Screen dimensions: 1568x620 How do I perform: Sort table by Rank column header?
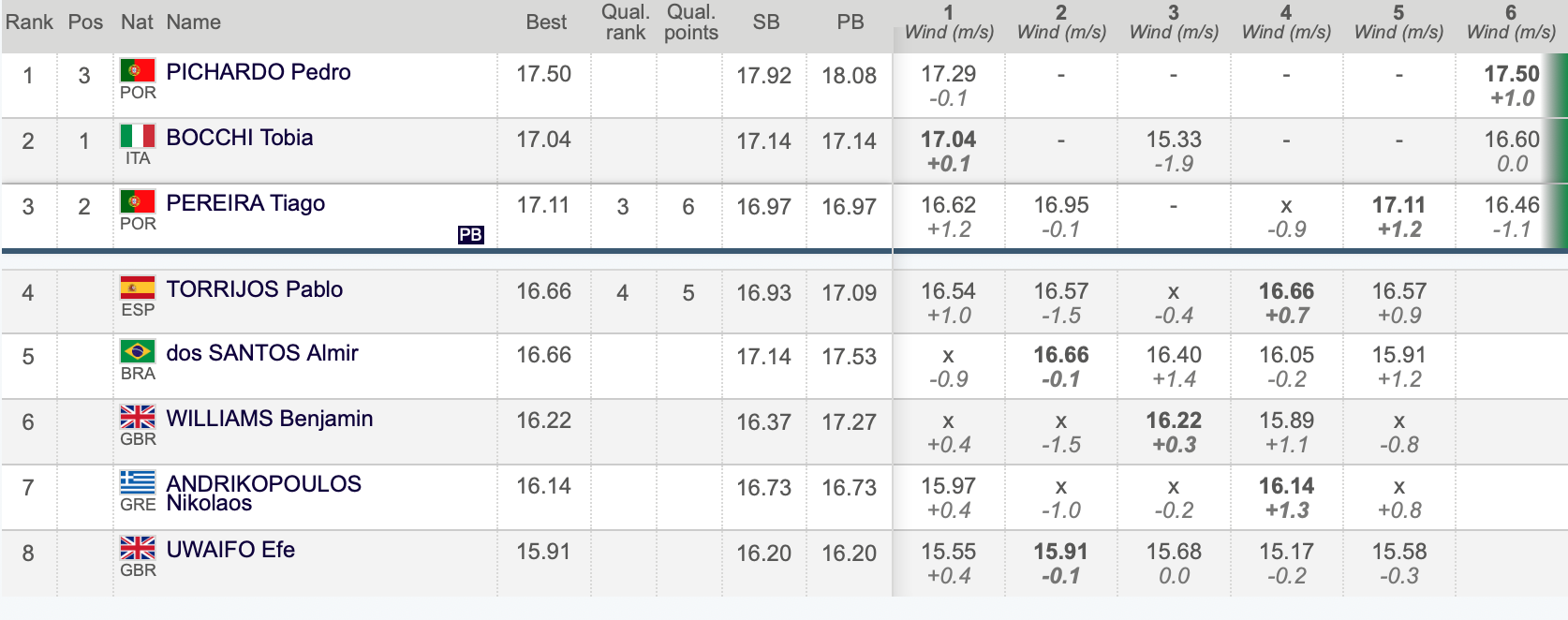pos(29,22)
